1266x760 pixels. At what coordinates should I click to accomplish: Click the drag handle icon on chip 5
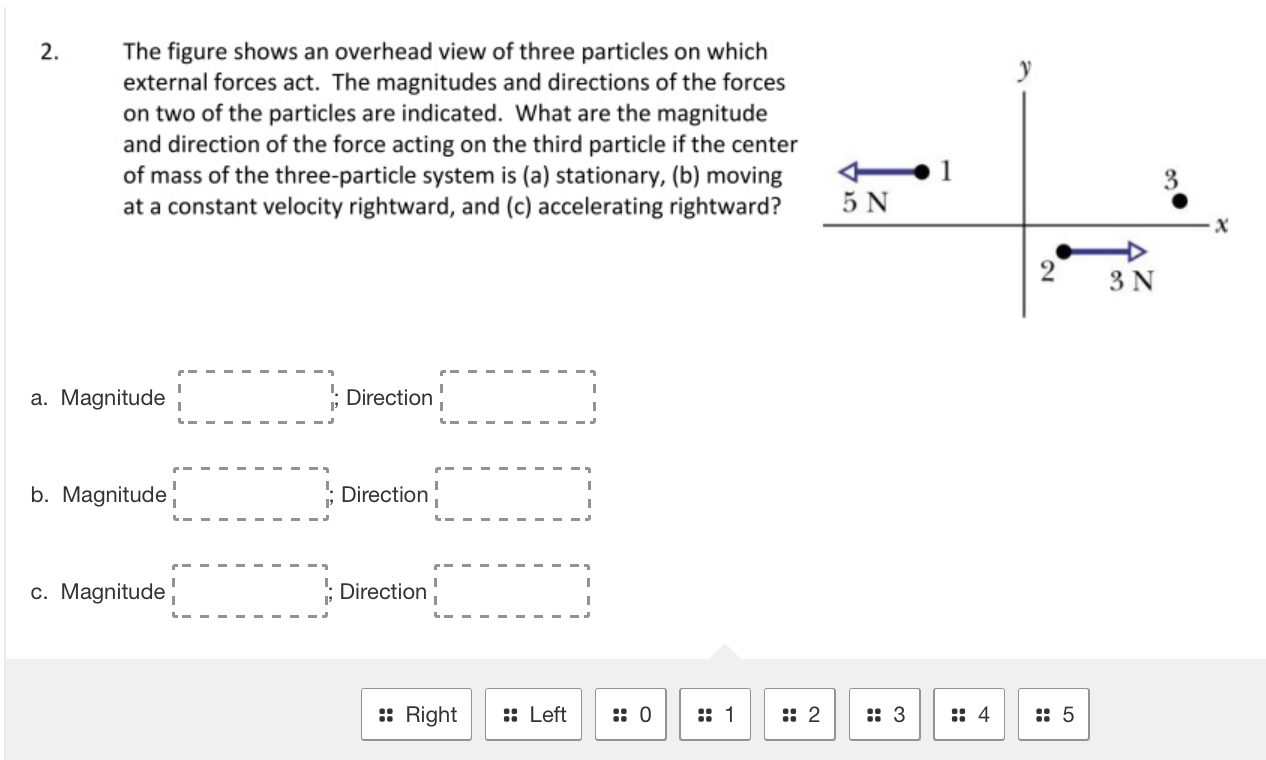1040,713
